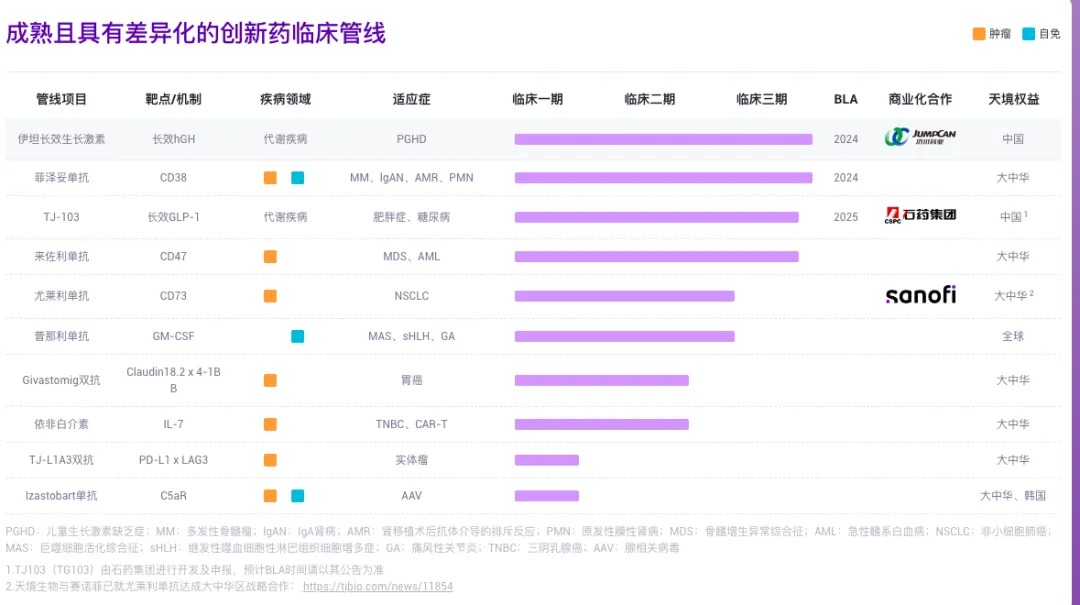The image size is (1080, 605).
Task: Click the blue square in 普那利单抗 row
Action: [x=297, y=336]
